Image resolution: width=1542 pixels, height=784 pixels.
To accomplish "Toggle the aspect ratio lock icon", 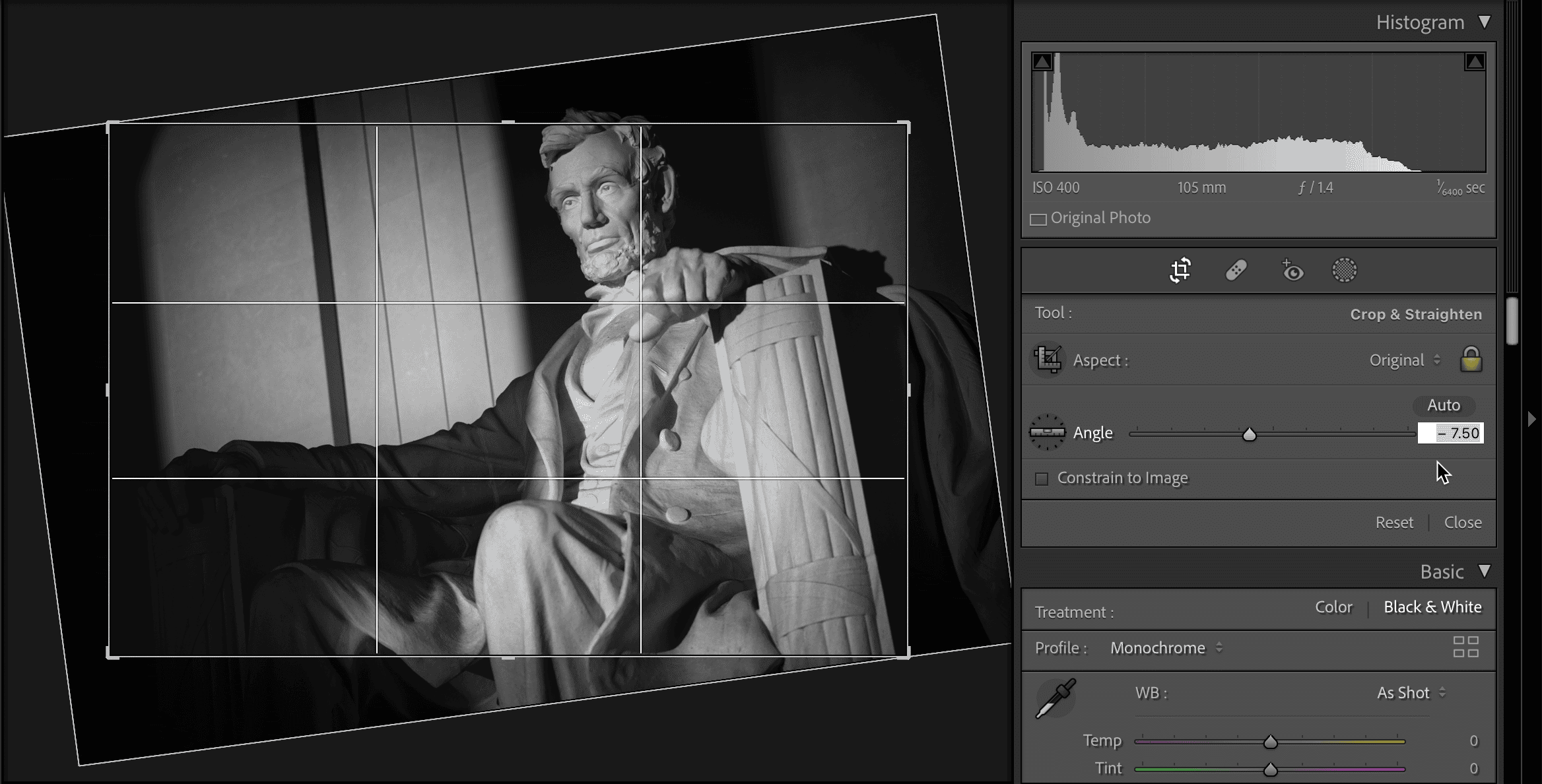I will [x=1471, y=360].
